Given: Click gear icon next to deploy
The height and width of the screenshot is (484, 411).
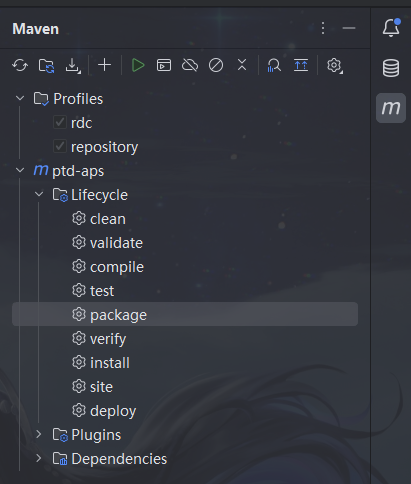Looking at the screenshot, I should coord(79,410).
